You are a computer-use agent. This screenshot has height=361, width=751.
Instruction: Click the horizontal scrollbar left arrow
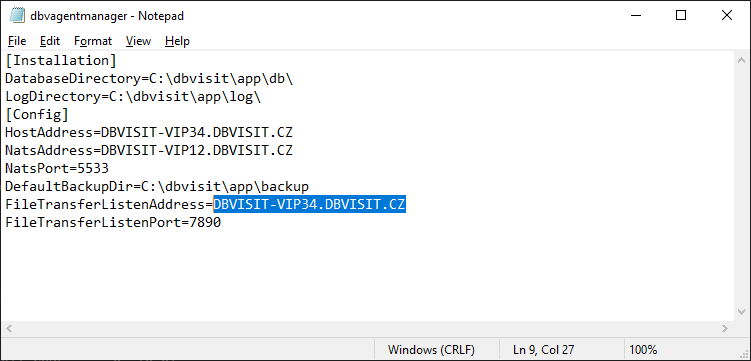tap(9, 328)
